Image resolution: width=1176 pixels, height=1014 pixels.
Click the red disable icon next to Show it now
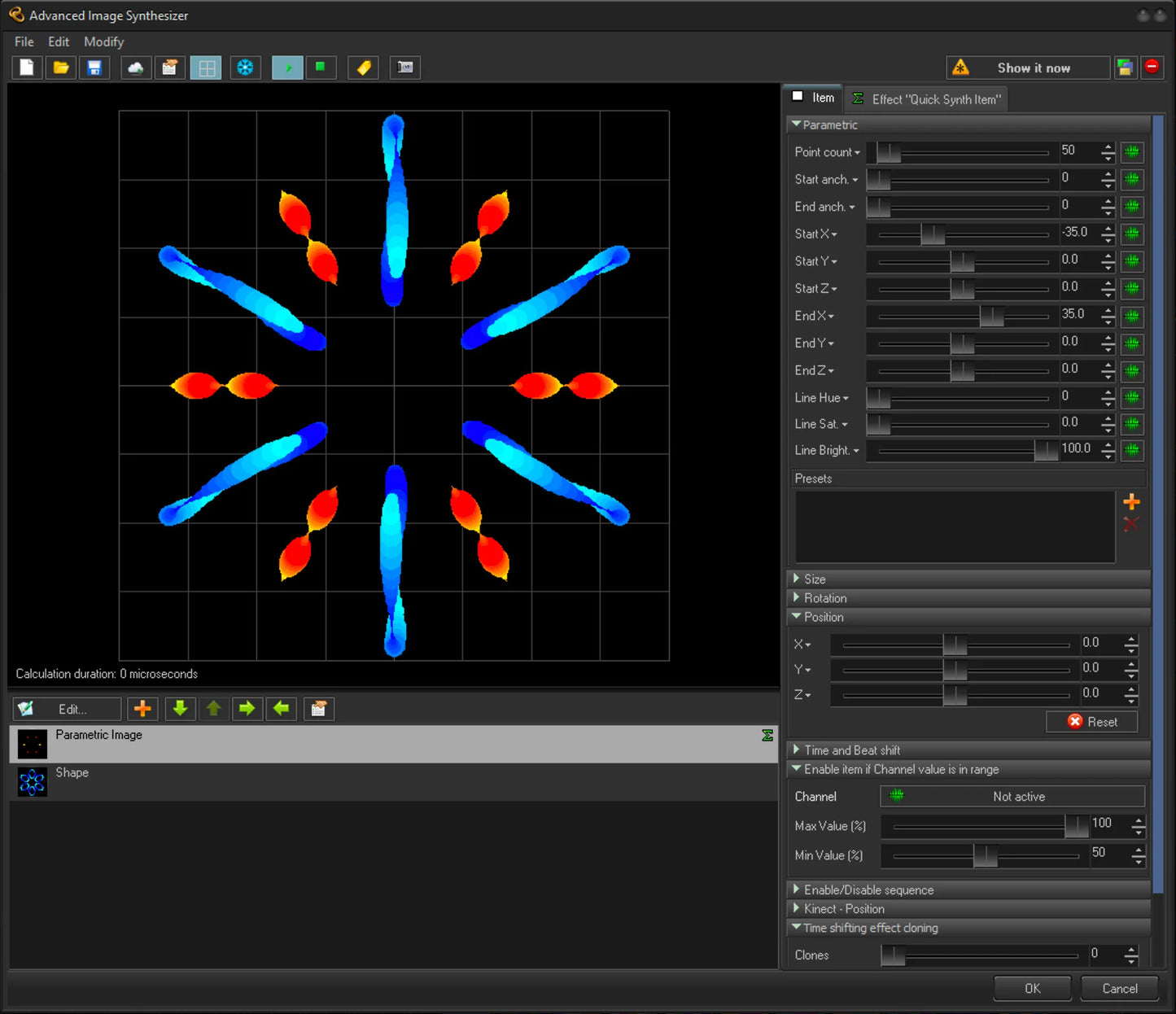(1152, 68)
